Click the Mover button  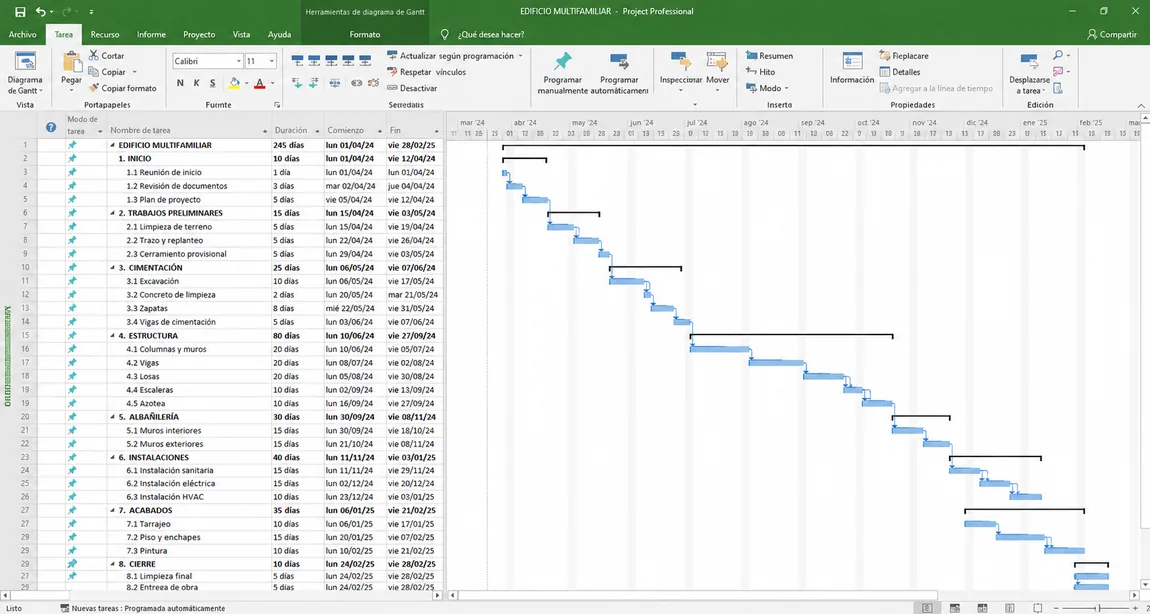717,72
